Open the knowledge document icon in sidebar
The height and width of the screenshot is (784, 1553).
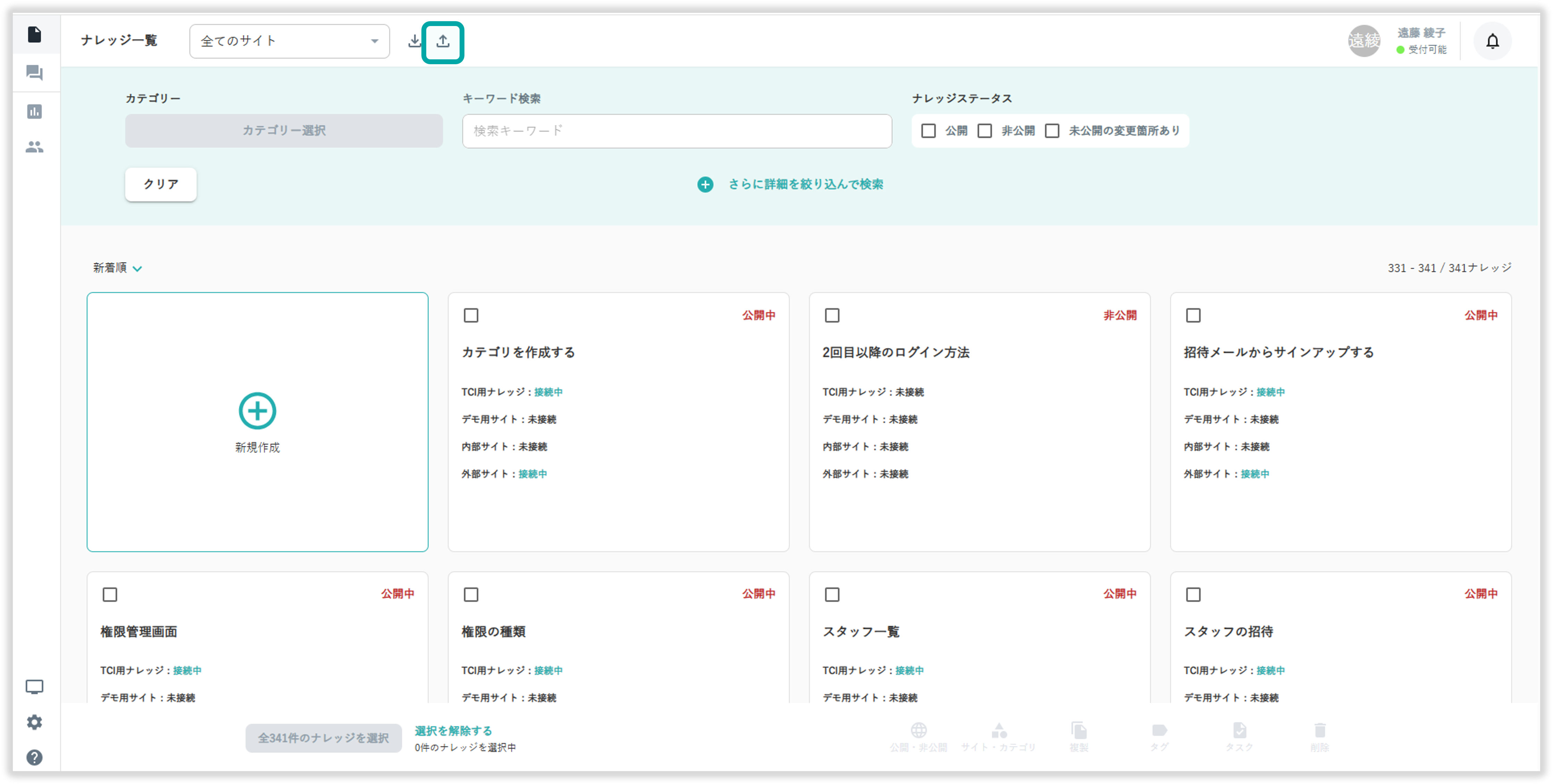(34, 34)
